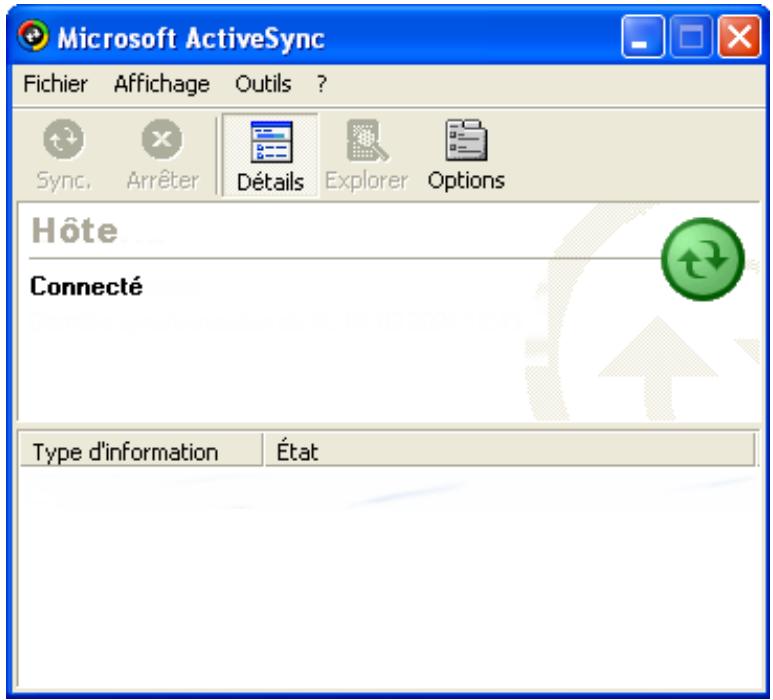Click the ActiveSync title bar app icon
This screenshot has height=700, width=773.
(x=33, y=36)
